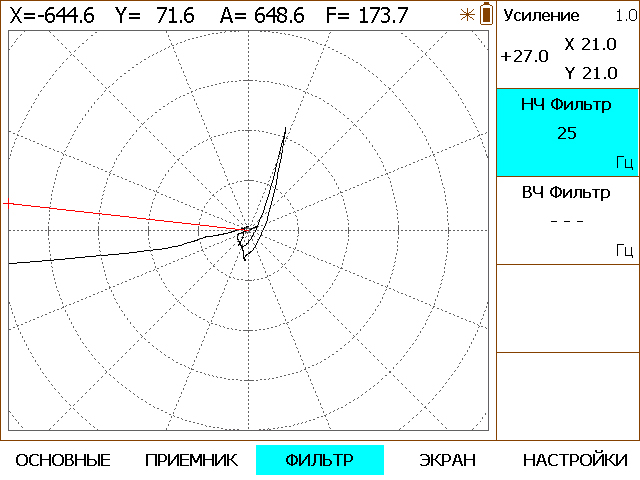Click the X 21.0 gain value

point(591,44)
